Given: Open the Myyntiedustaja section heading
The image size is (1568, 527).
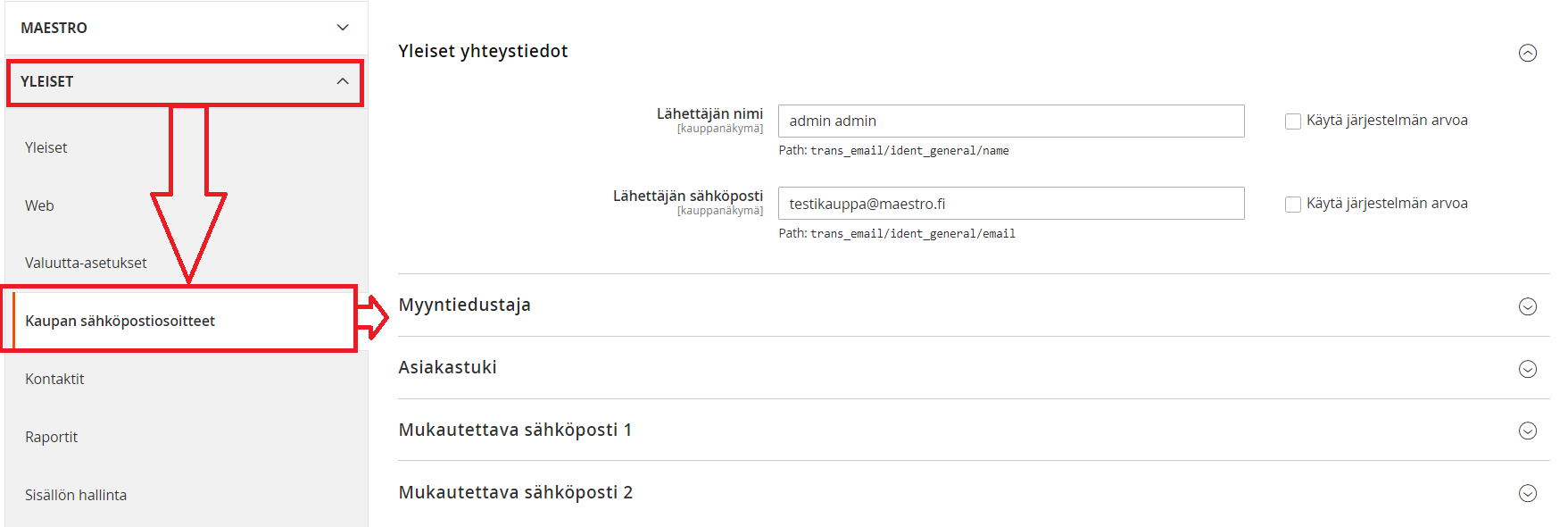Looking at the screenshot, I should [x=464, y=305].
